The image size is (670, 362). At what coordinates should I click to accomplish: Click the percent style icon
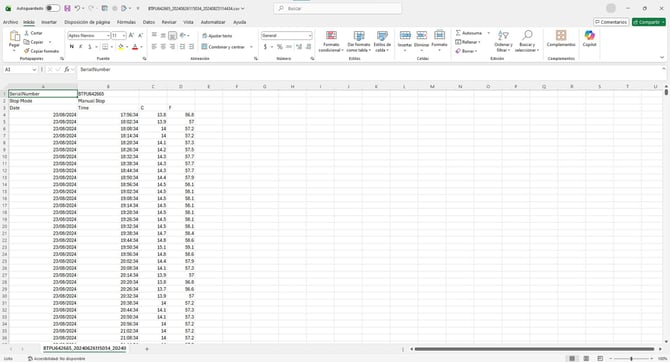click(x=279, y=47)
